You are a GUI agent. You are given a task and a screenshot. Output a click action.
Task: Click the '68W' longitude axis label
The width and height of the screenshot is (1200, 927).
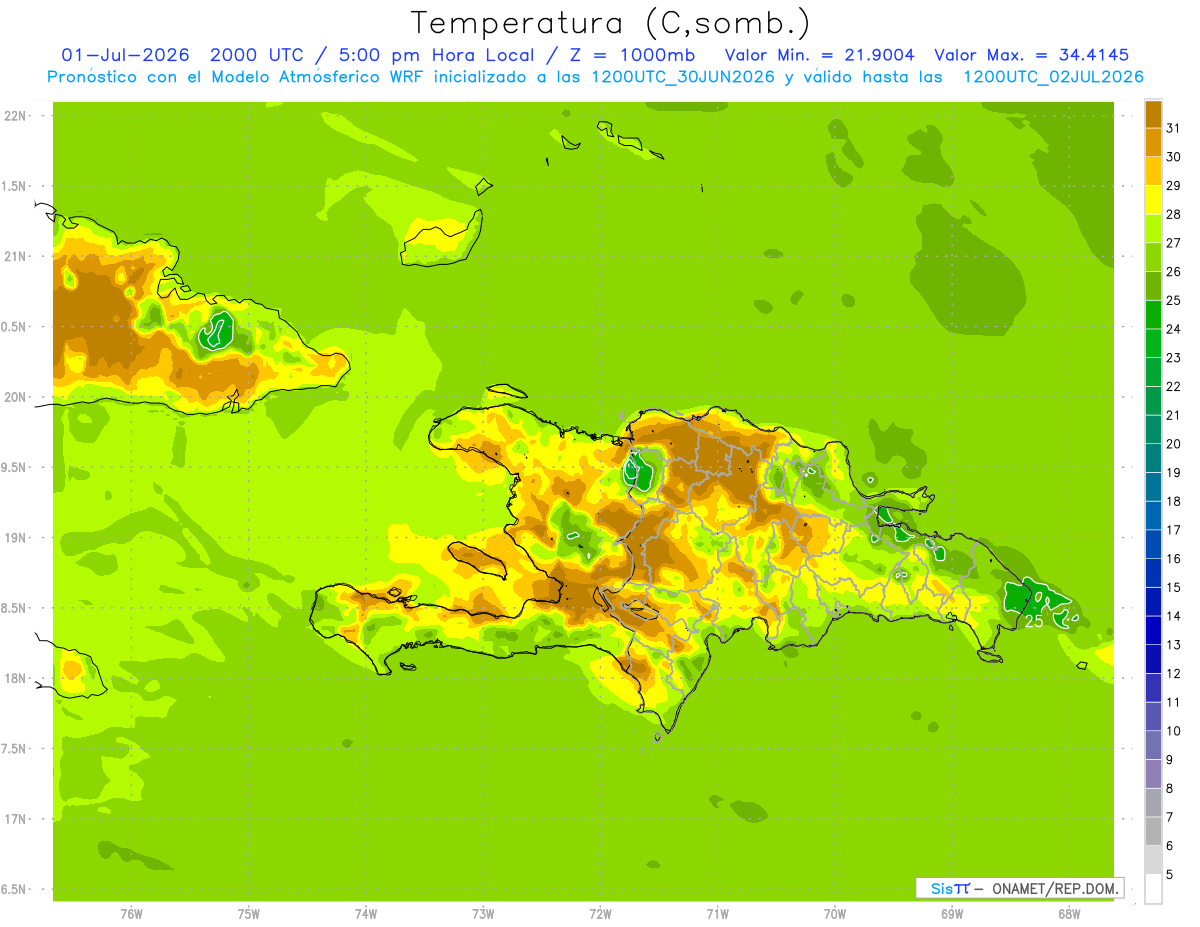[1069, 915]
